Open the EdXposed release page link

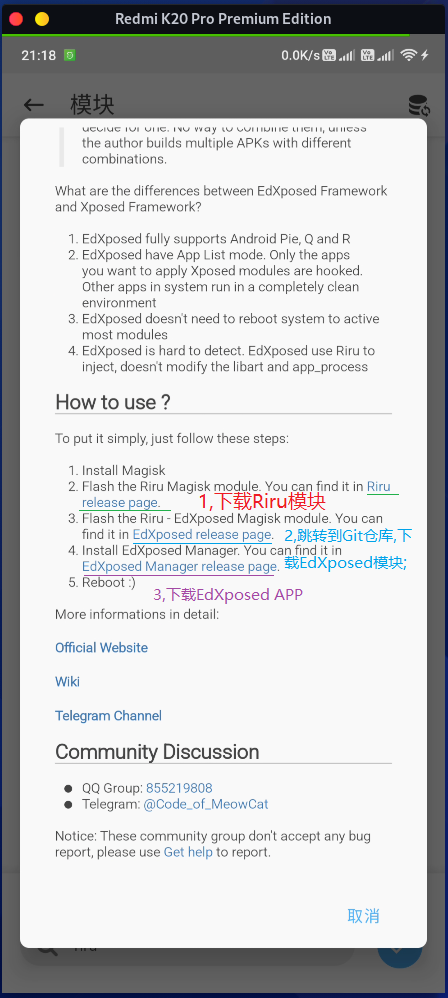[x=202, y=534]
